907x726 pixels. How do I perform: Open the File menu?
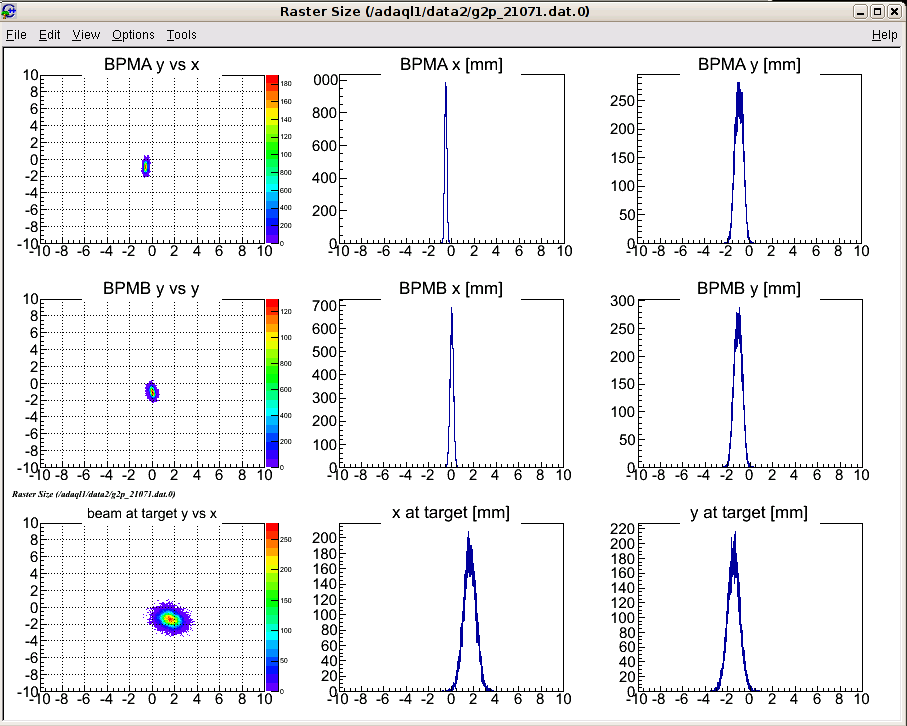coord(16,35)
